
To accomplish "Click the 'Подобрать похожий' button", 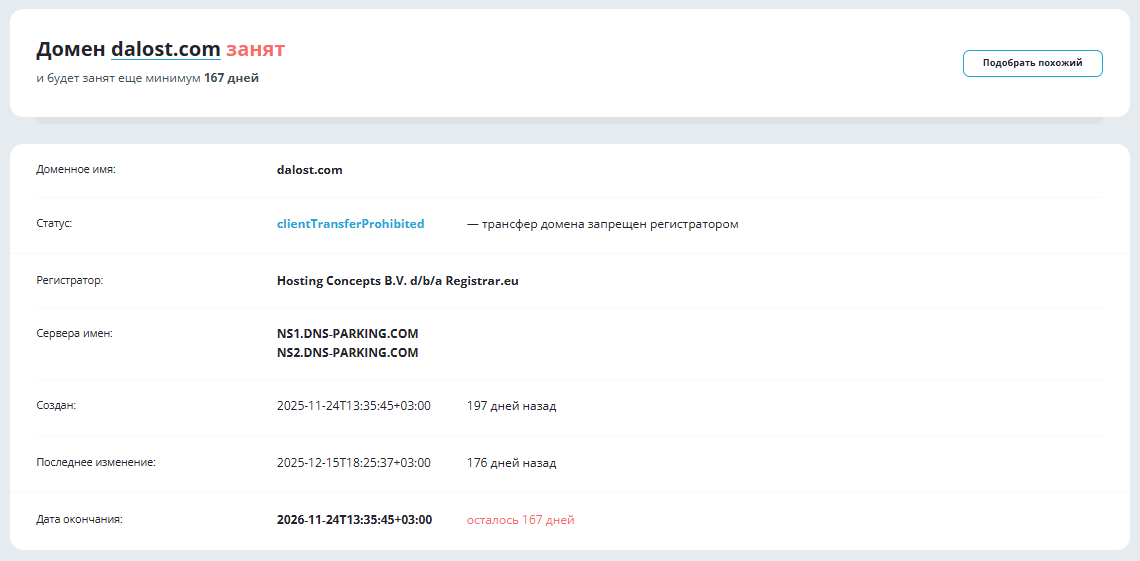I will point(1032,63).
